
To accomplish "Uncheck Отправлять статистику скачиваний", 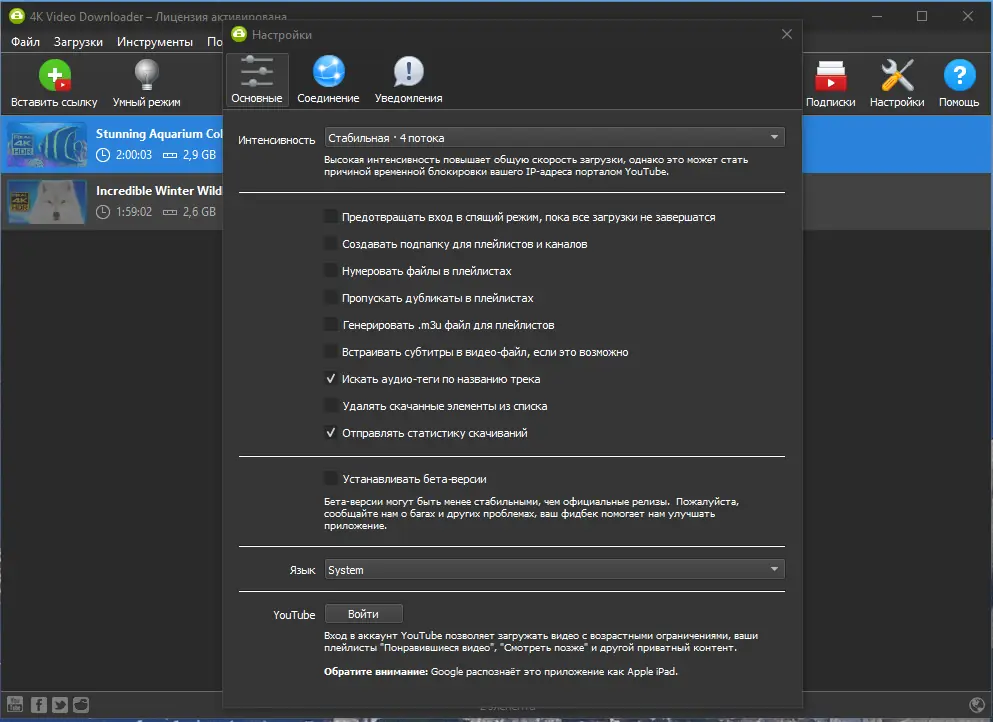I will 331,433.
